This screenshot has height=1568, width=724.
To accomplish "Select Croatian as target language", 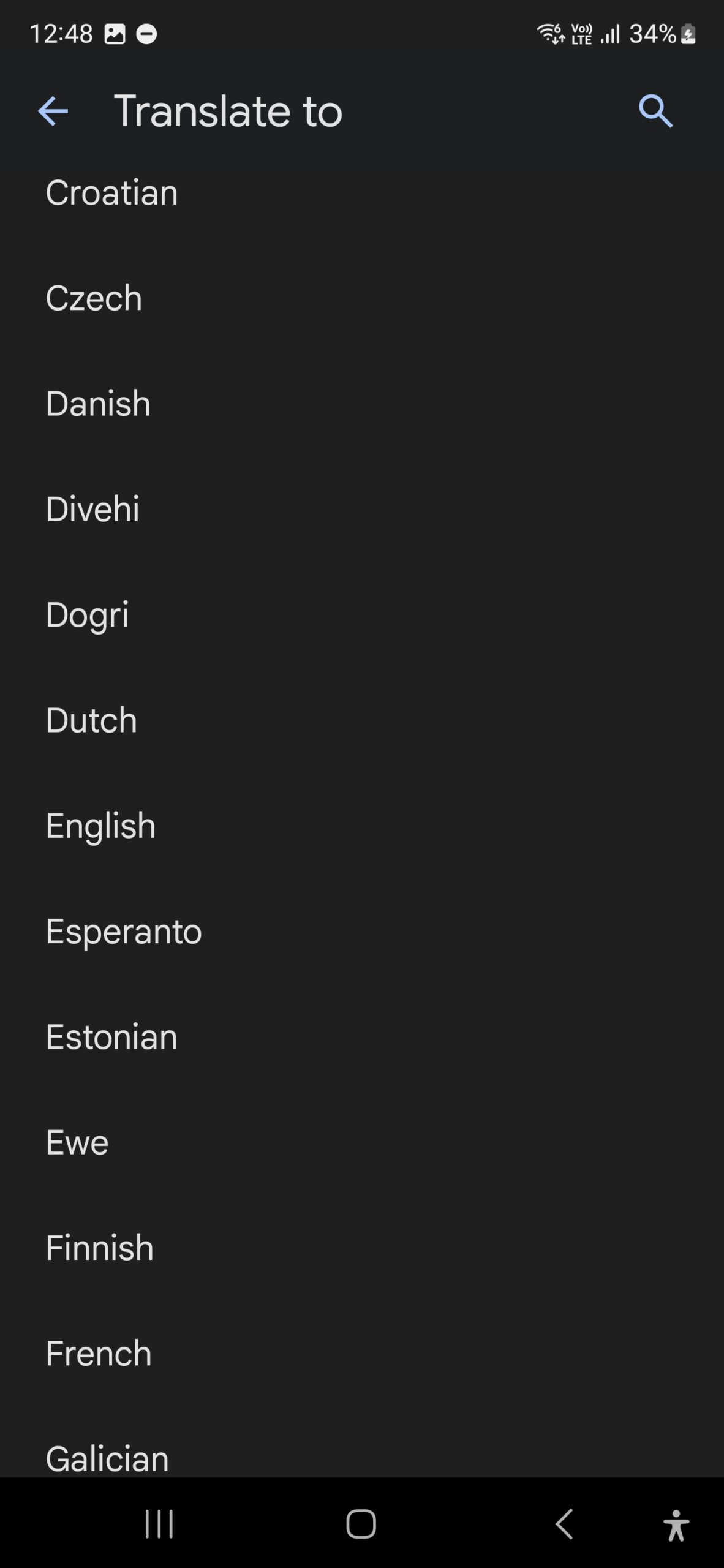I will (112, 193).
